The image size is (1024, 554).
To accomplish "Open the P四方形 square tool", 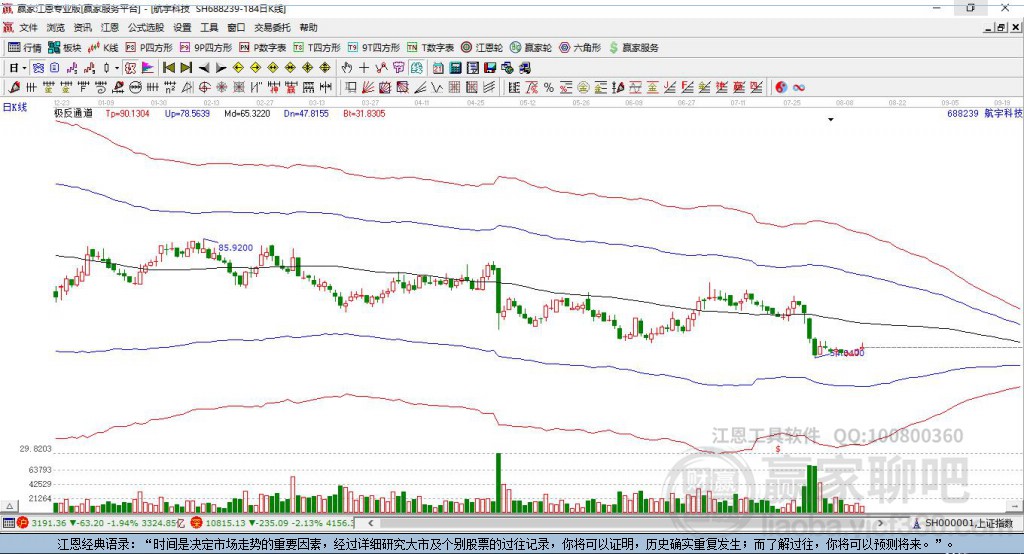I will 149,48.
